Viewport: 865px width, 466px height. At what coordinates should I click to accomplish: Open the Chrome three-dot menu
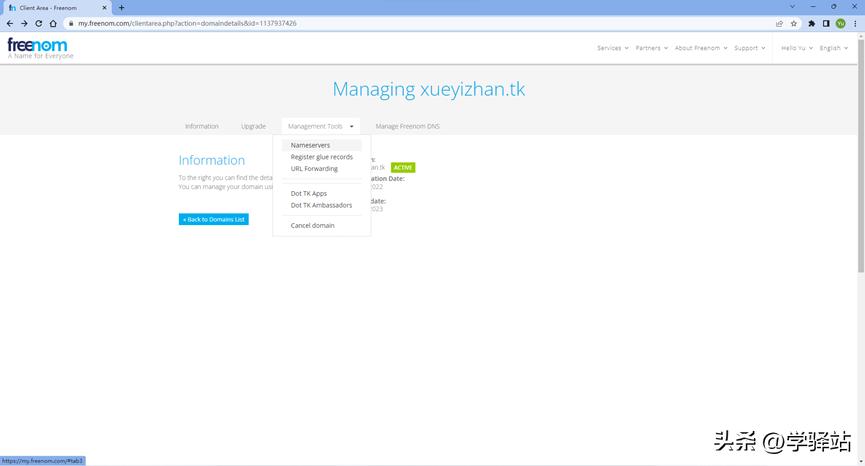(x=855, y=24)
